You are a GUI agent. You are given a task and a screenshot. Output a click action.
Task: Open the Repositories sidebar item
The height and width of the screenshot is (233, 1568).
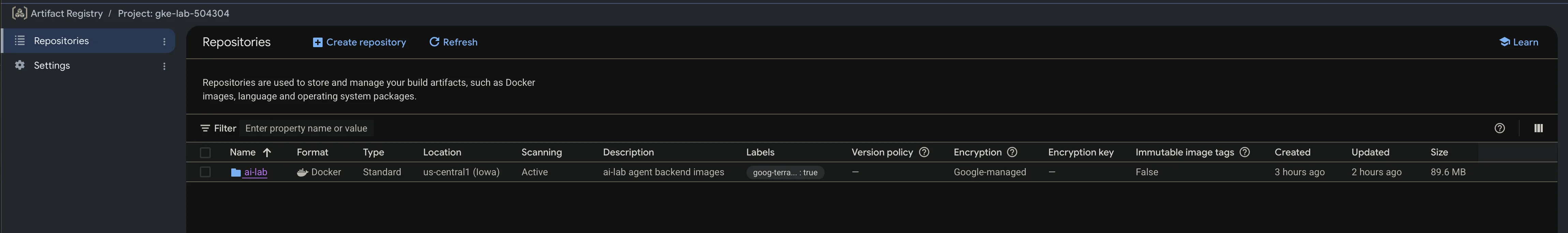point(89,41)
